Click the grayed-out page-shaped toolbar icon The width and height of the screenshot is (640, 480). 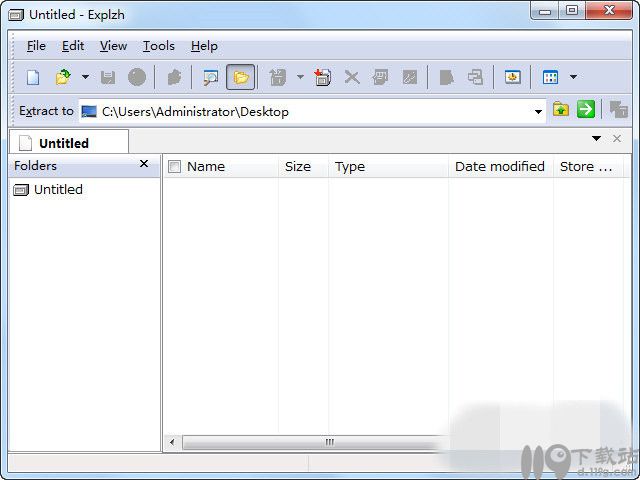447,77
